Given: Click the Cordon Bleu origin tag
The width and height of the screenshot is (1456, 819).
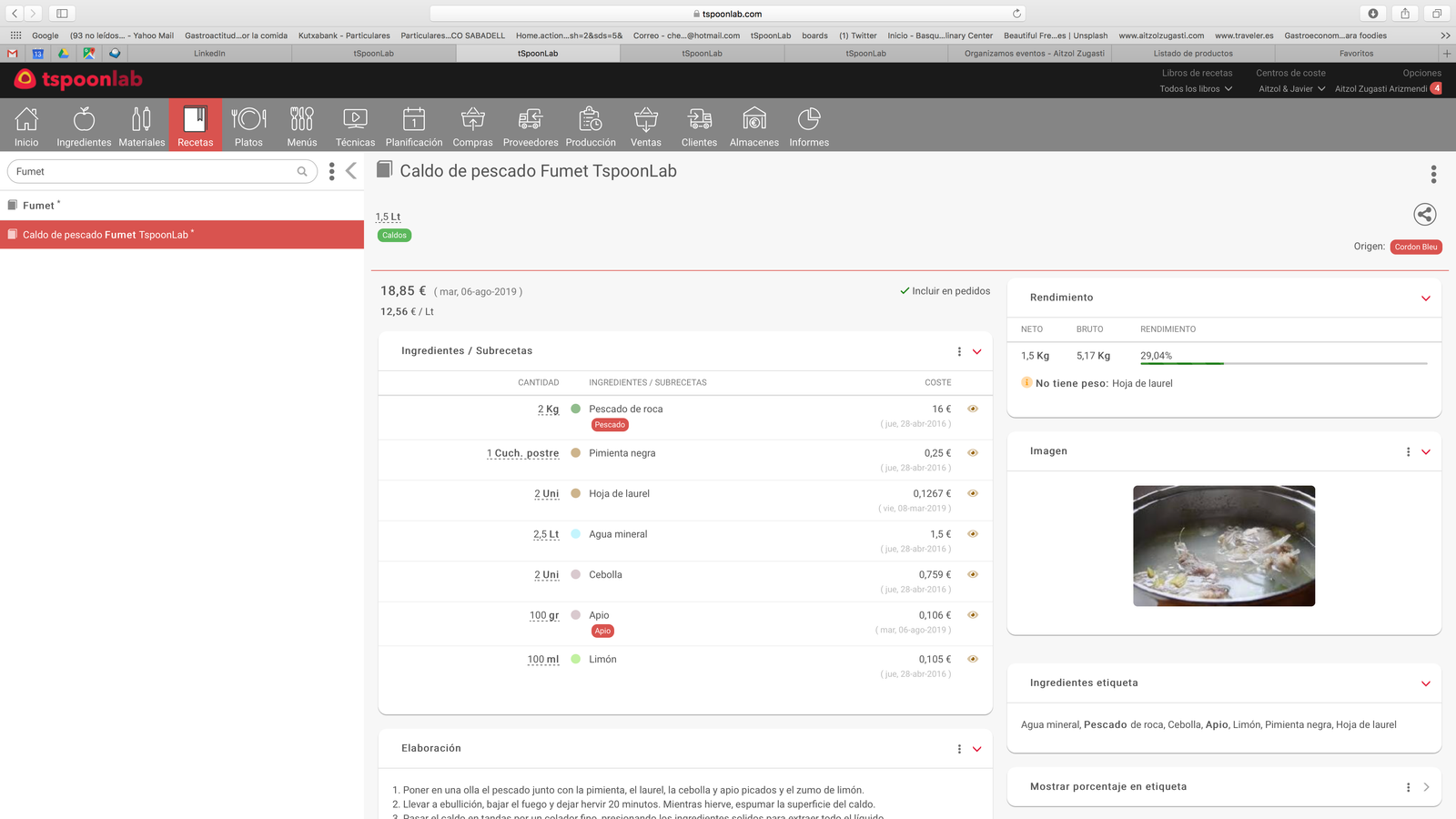Looking at the screenshot, I should [x=1416, y=248].
